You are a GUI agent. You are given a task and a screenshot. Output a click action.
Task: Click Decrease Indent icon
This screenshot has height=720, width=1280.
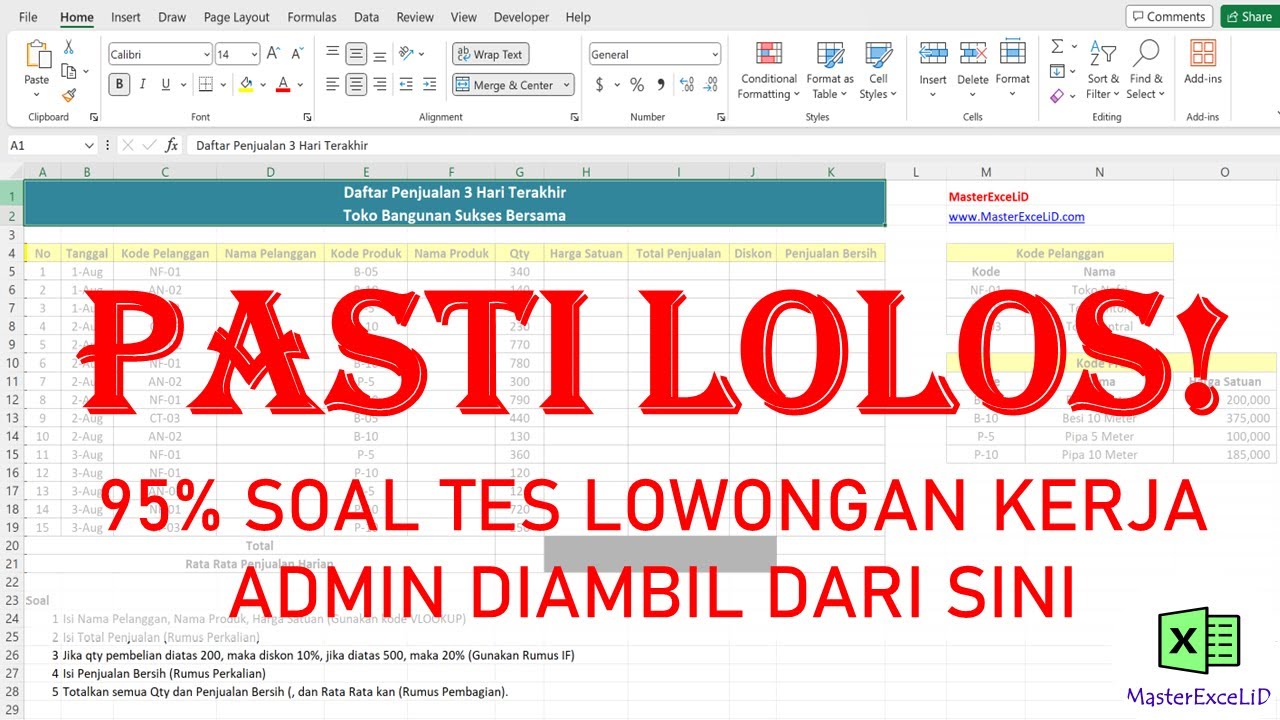[x=407, y=85]
